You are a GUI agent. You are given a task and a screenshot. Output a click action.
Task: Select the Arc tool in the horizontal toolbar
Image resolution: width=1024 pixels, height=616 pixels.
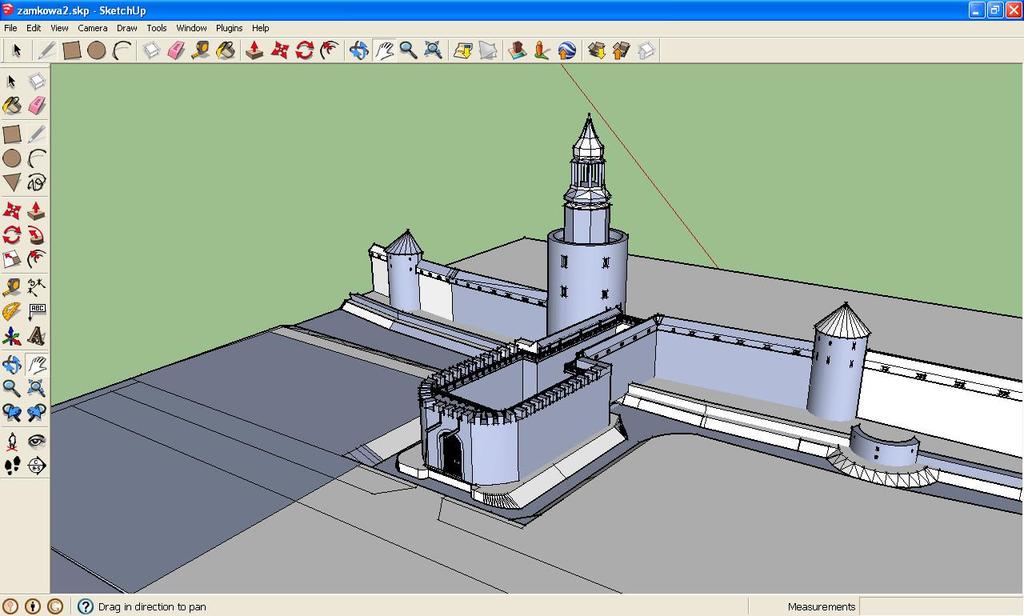[122, 50]
